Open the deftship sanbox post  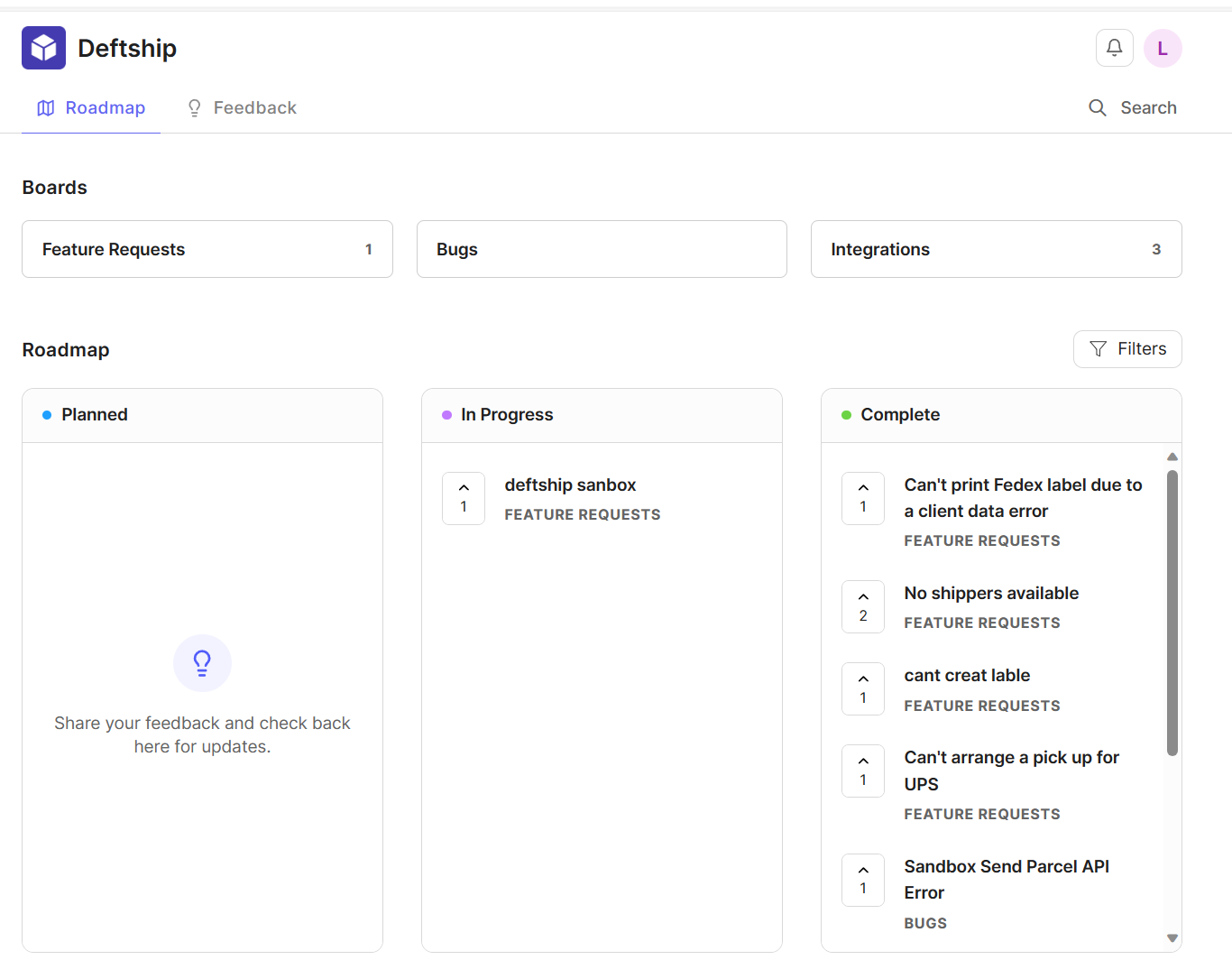[x=570, y=485]
